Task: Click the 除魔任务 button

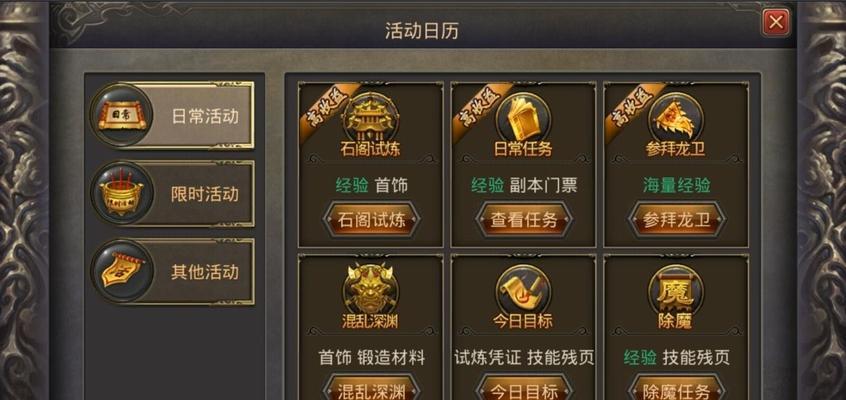Action: (x=676, y=389)
